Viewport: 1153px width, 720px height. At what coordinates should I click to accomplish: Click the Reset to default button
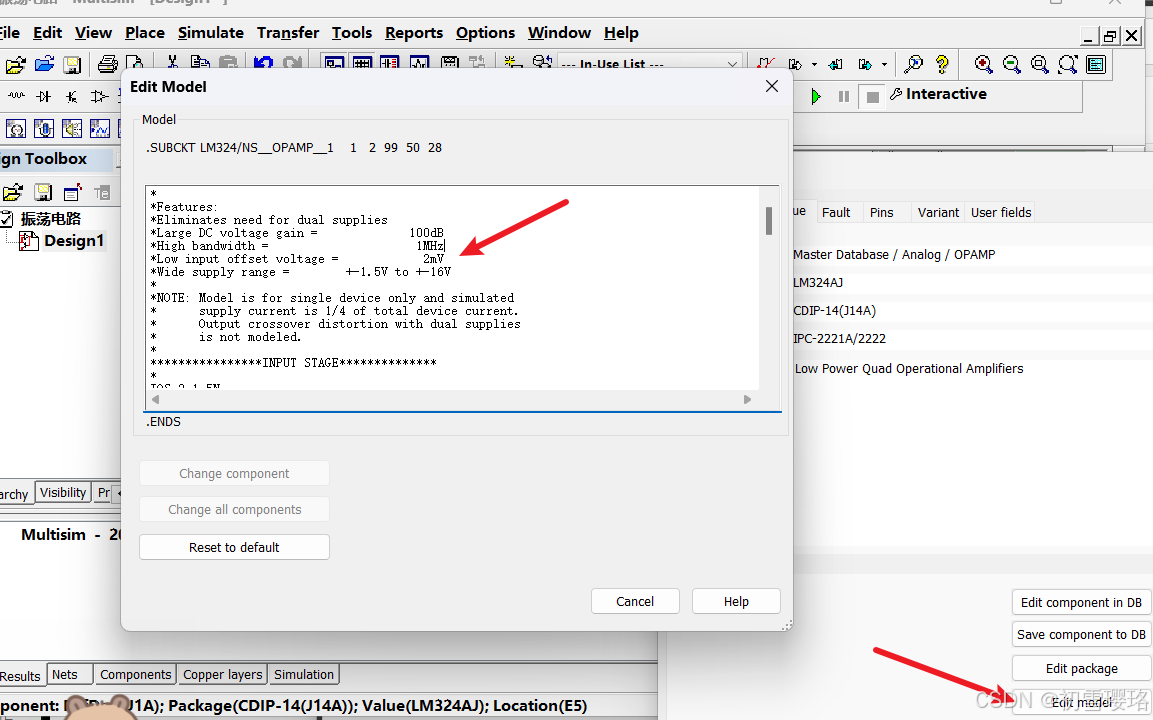(x=234, y=547)
